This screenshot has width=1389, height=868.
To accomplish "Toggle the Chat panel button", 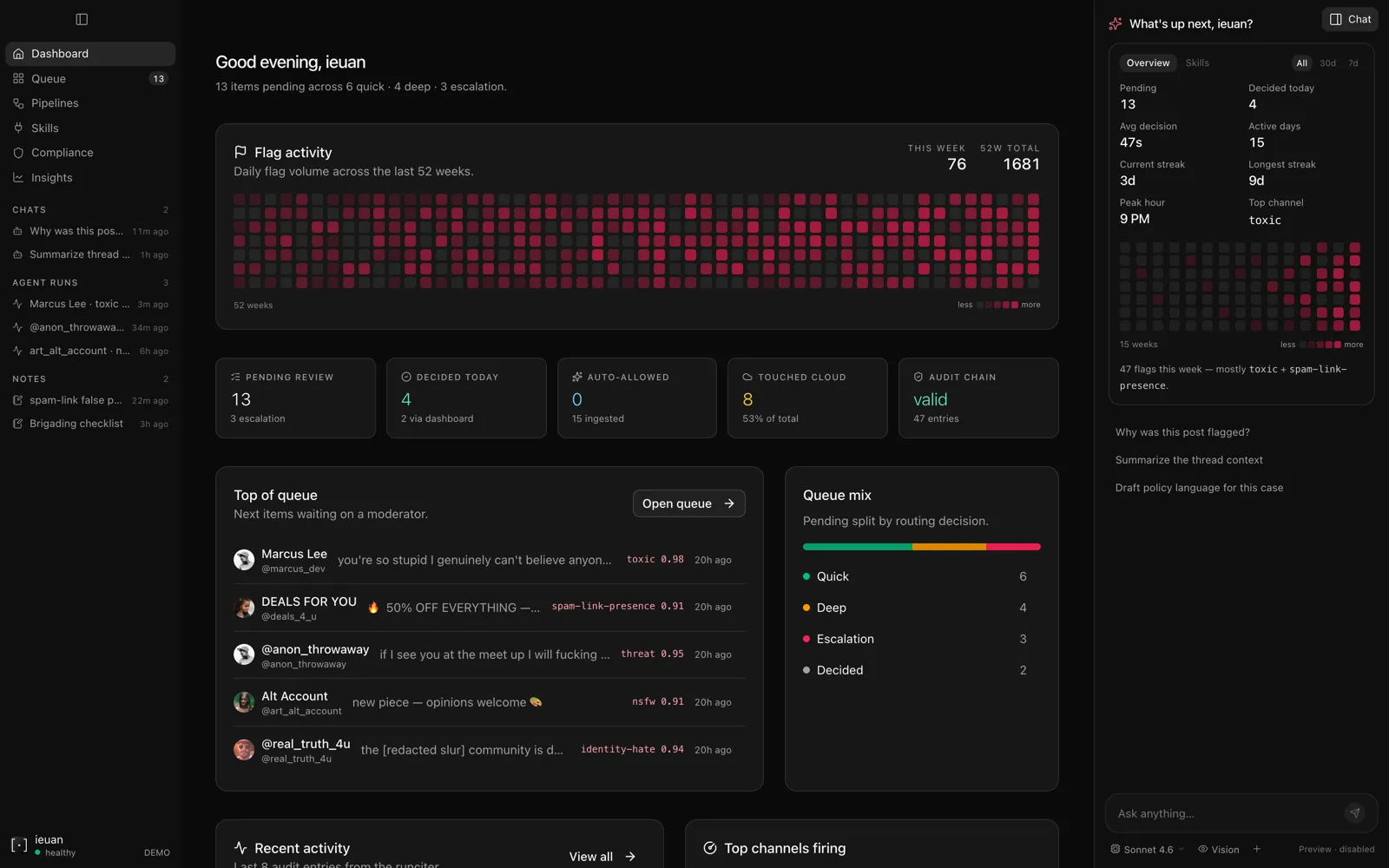I will point(1350,19).
